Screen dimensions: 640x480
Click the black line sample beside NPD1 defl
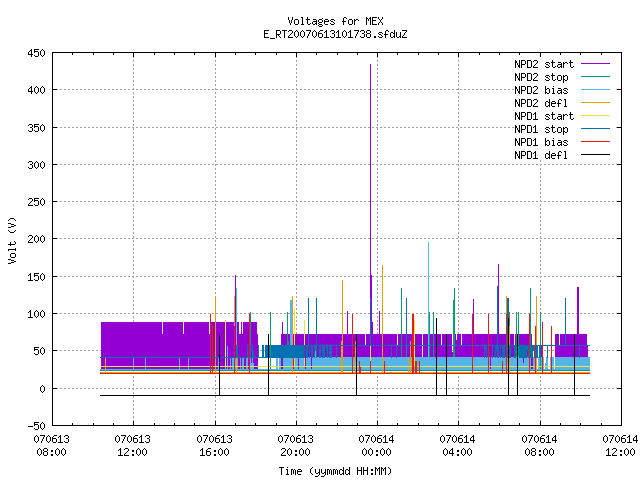coord(596,155)
